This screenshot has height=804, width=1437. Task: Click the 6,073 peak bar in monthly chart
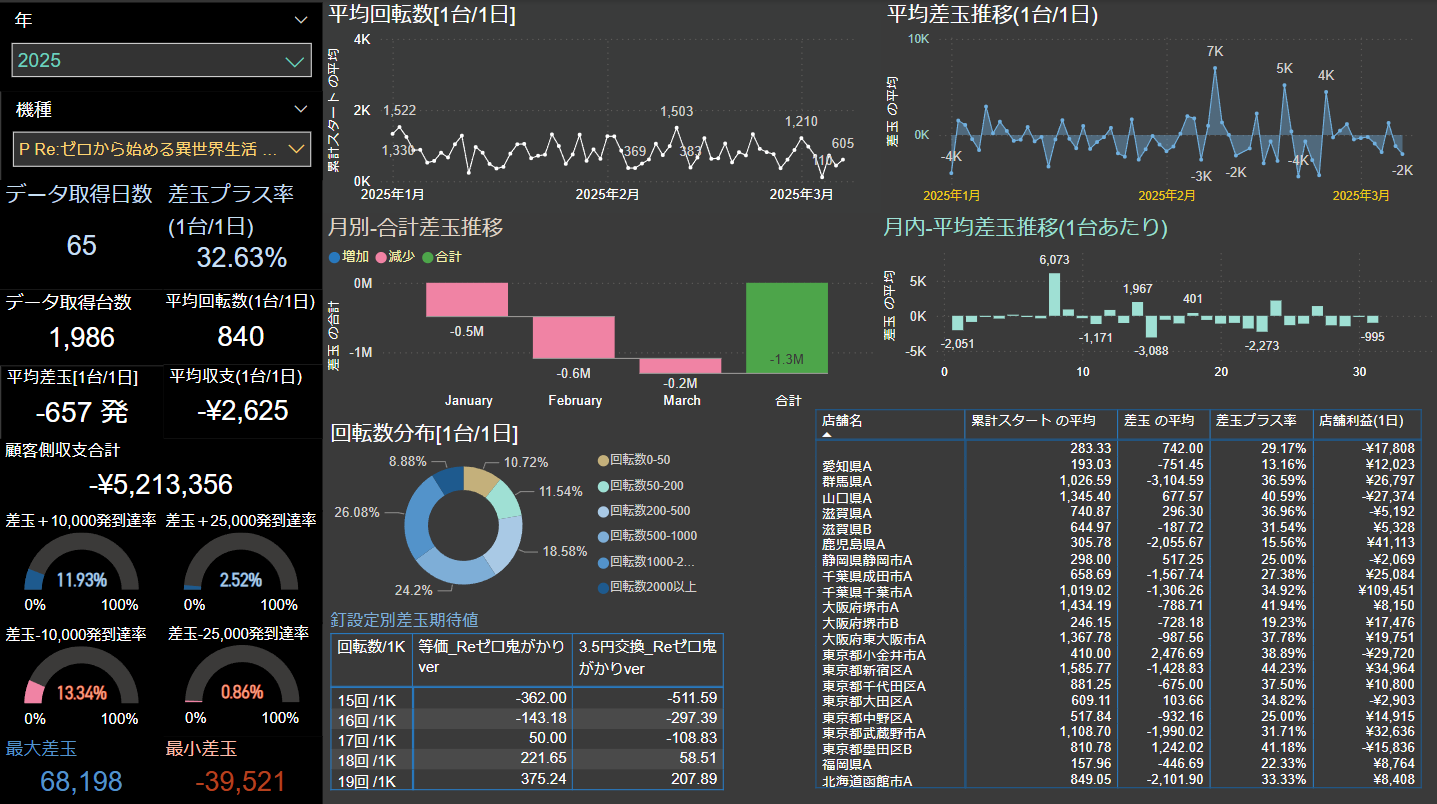tap(1054, 295)
